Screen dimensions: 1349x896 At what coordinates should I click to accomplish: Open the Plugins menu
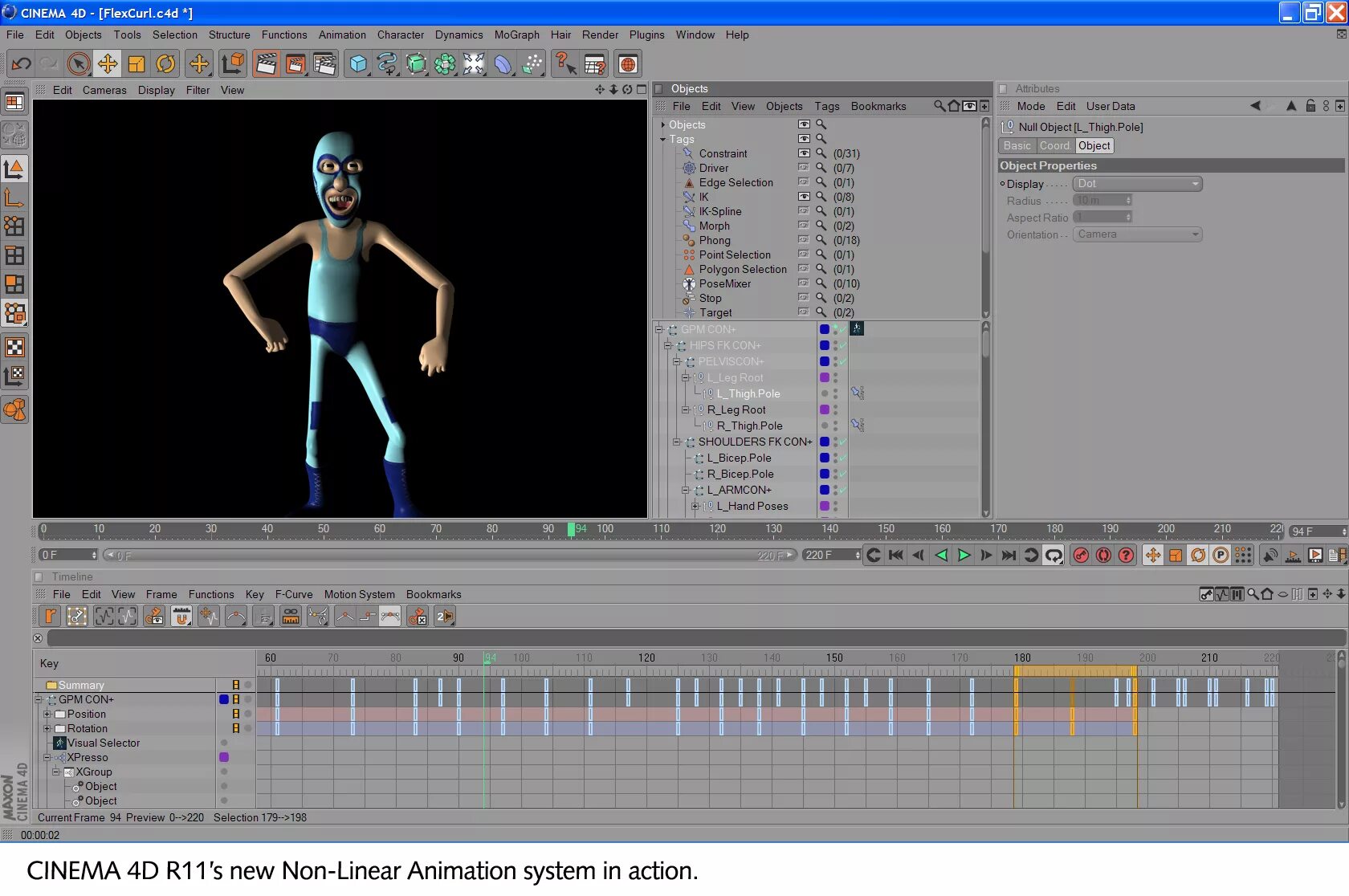(646, 35)
